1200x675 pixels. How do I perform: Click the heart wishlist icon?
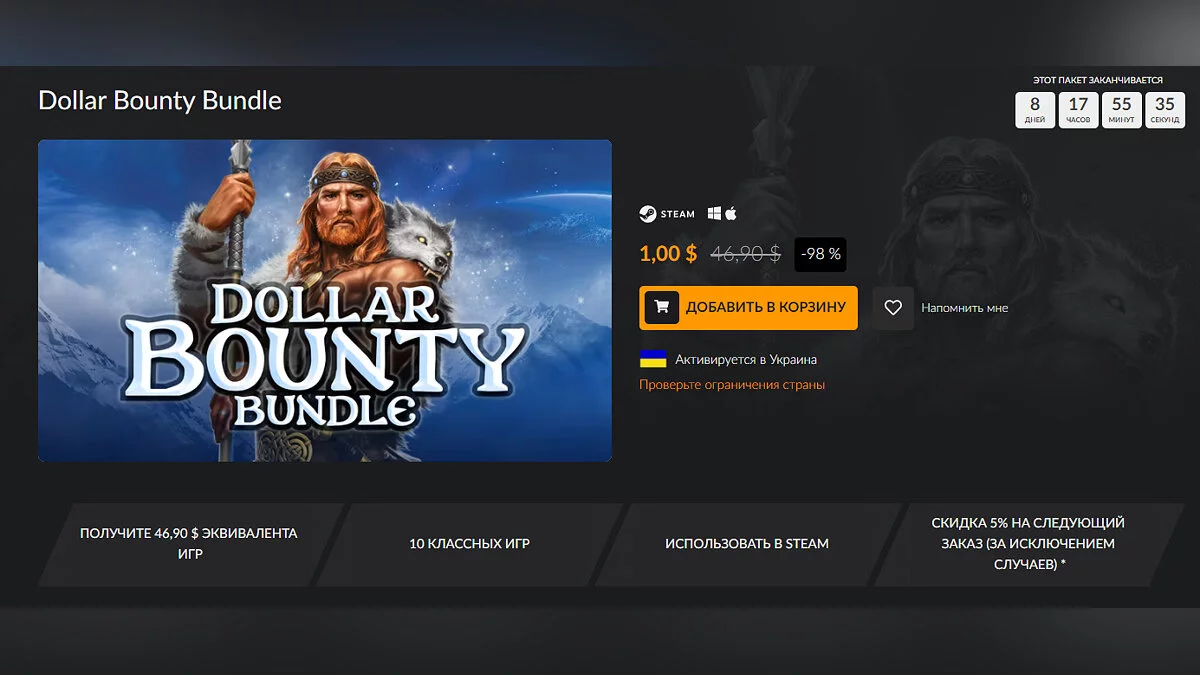[893, 308]
